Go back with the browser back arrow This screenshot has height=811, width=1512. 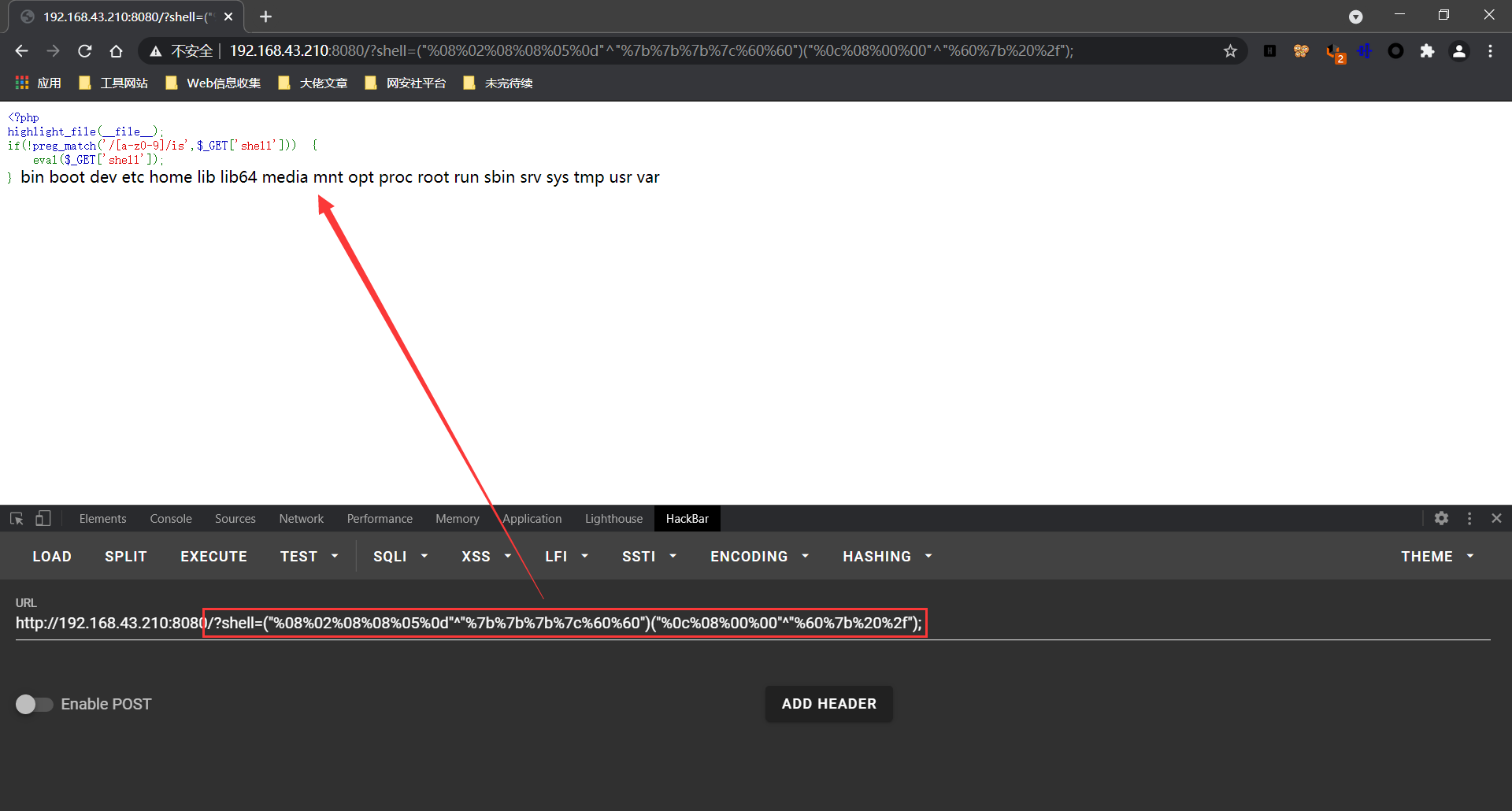(x=21, y=51)
